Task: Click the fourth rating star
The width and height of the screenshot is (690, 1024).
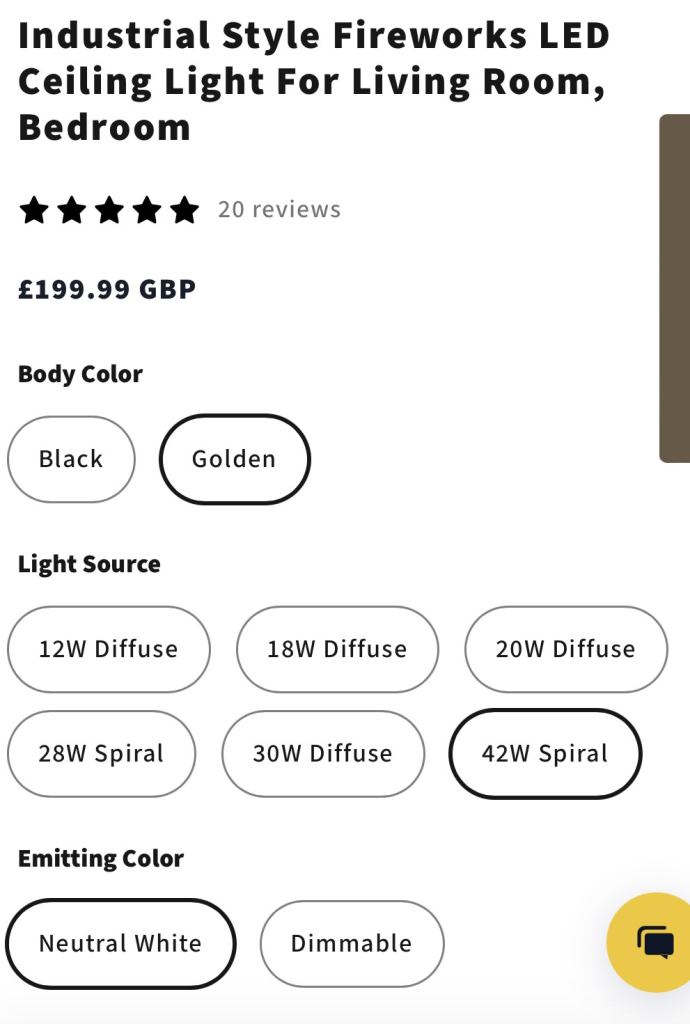Action: [146, 210]
